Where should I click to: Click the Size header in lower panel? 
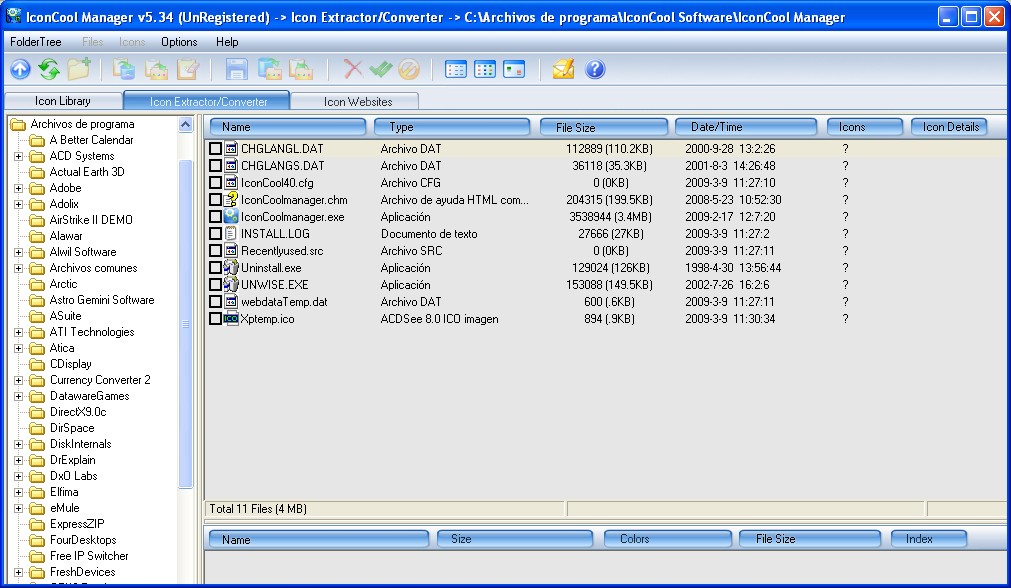[x=515, y=539]
